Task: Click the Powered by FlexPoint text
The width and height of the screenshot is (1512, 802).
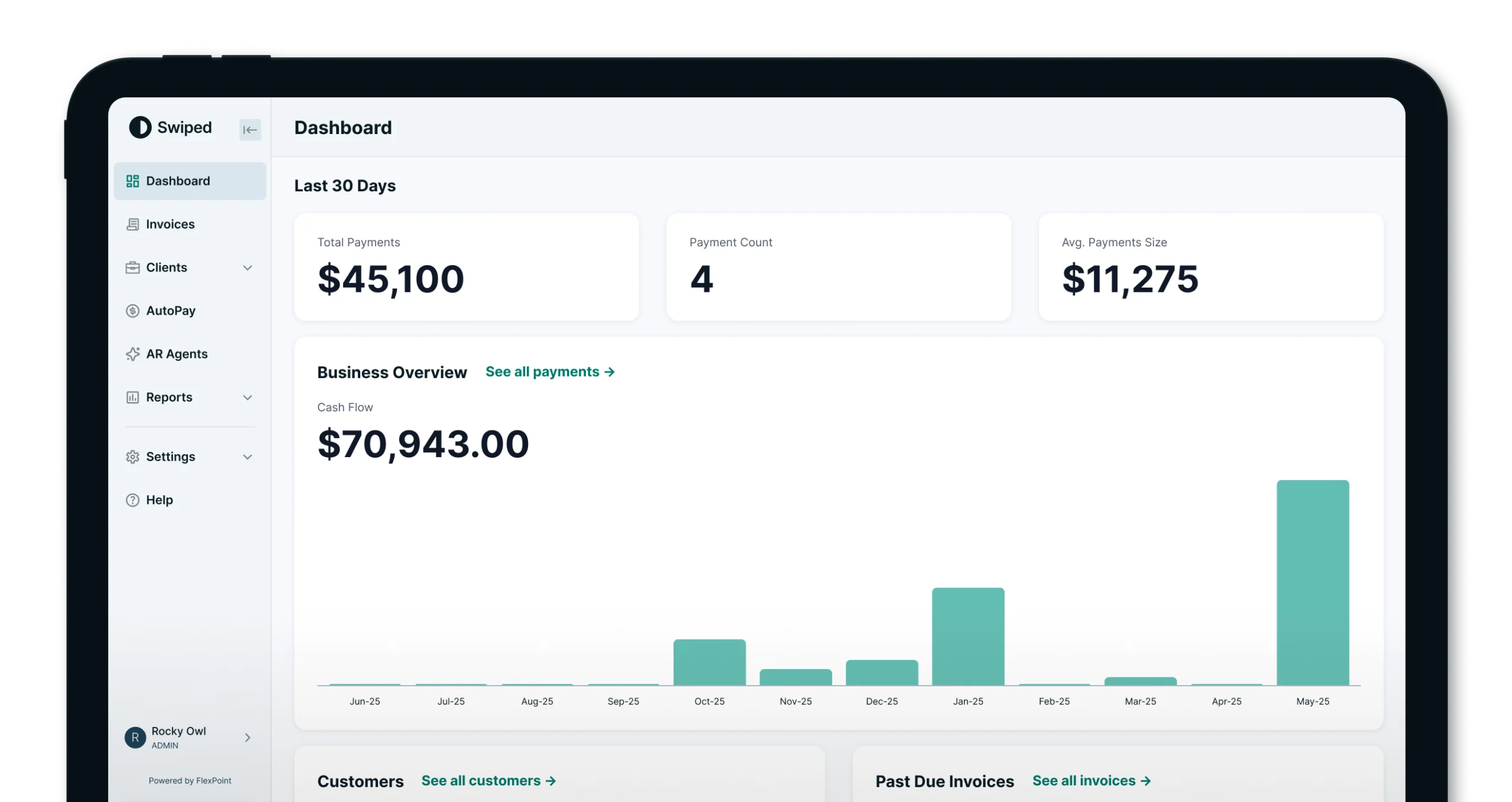Action: coord(190,780)
